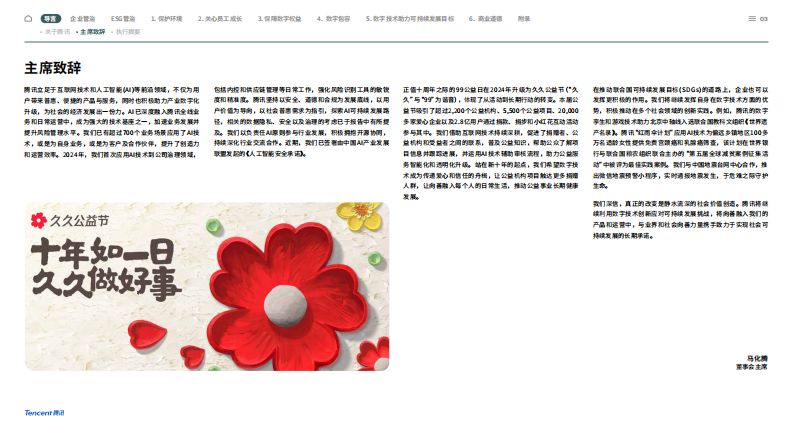
Task: Open the ESG管治 section tab
Action: [123, 18]
